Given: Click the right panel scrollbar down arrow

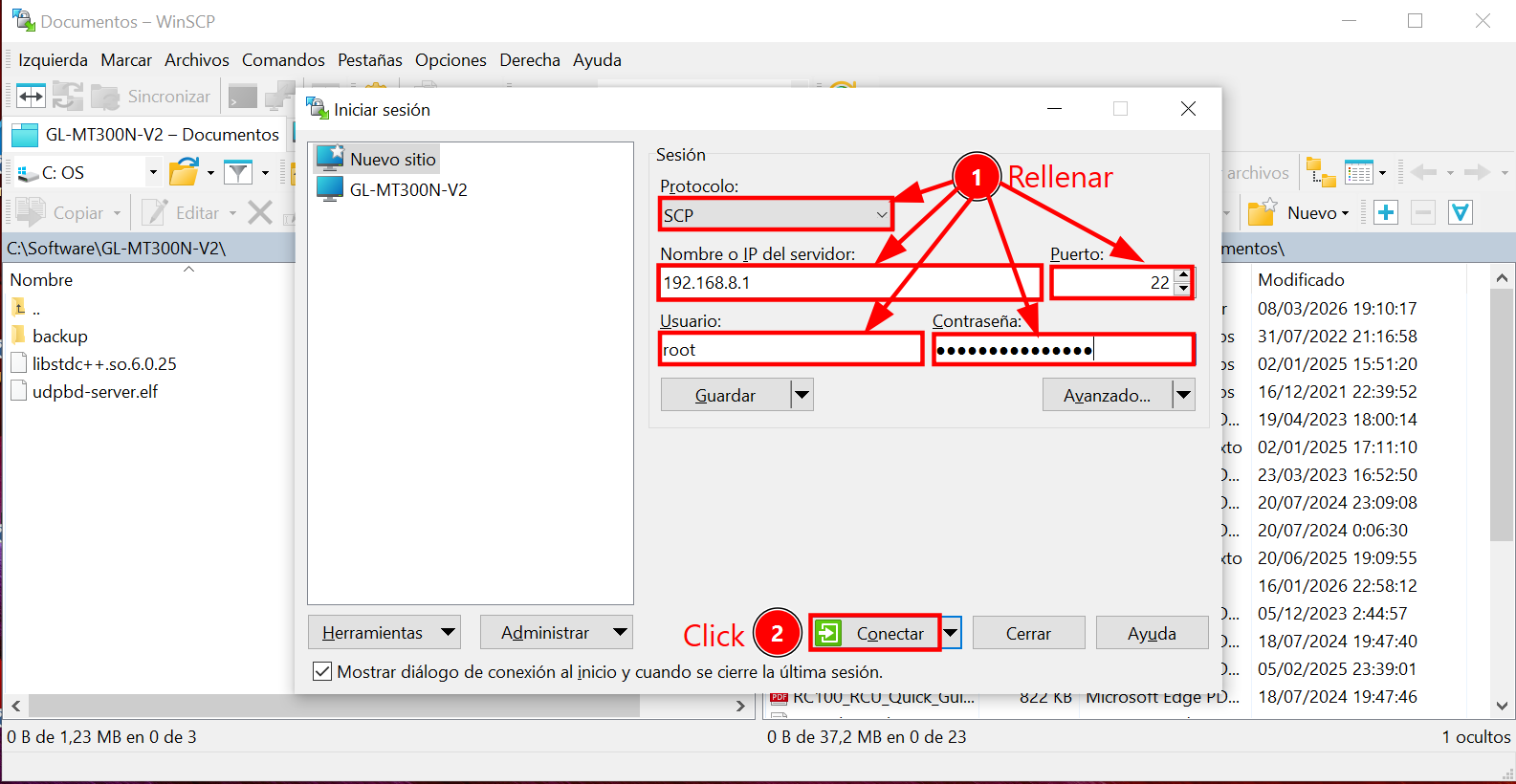Looking at the screenshot, I should point(1503,706).
